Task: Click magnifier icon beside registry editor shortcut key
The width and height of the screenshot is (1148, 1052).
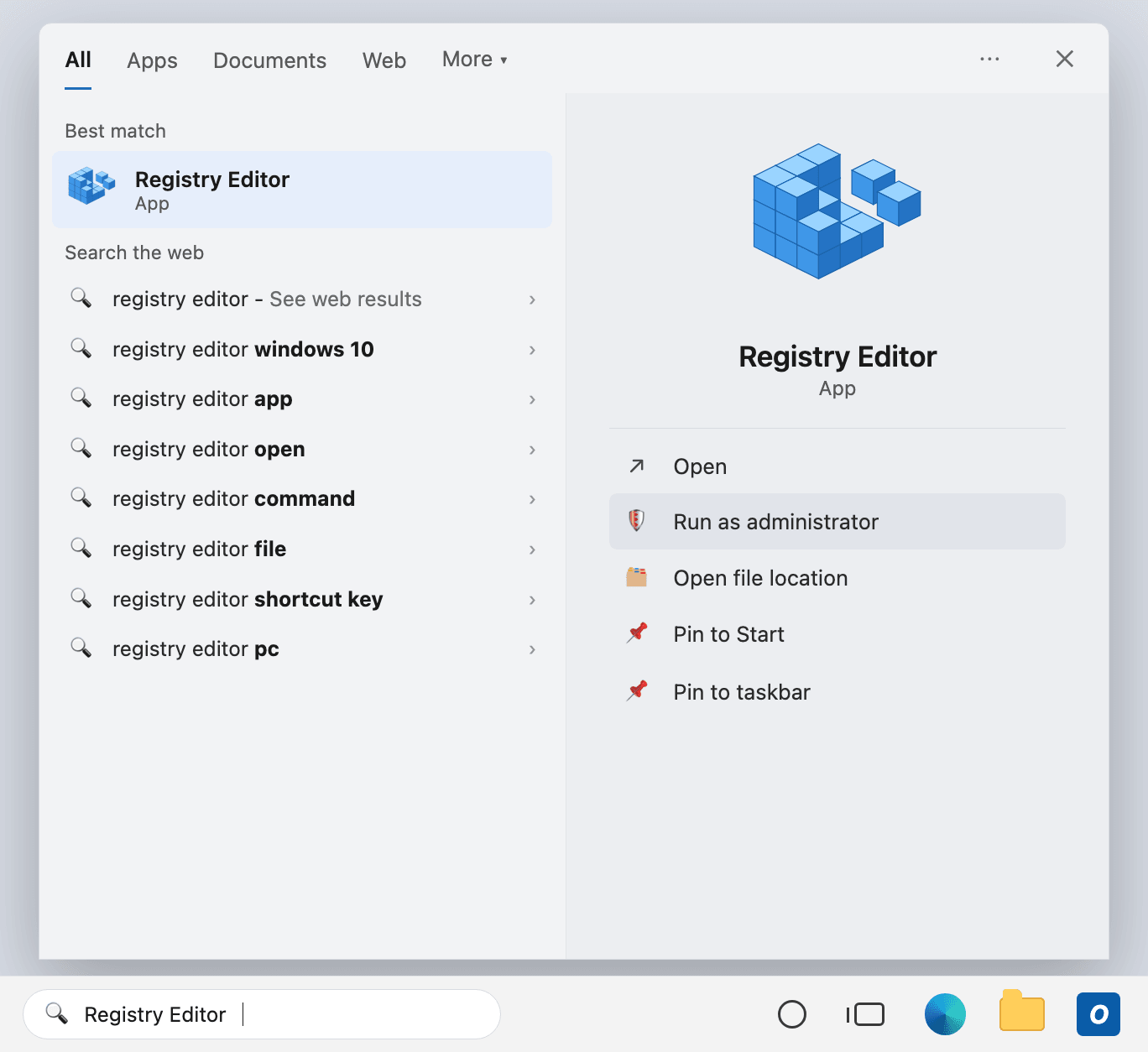Action: coord(81,598)
